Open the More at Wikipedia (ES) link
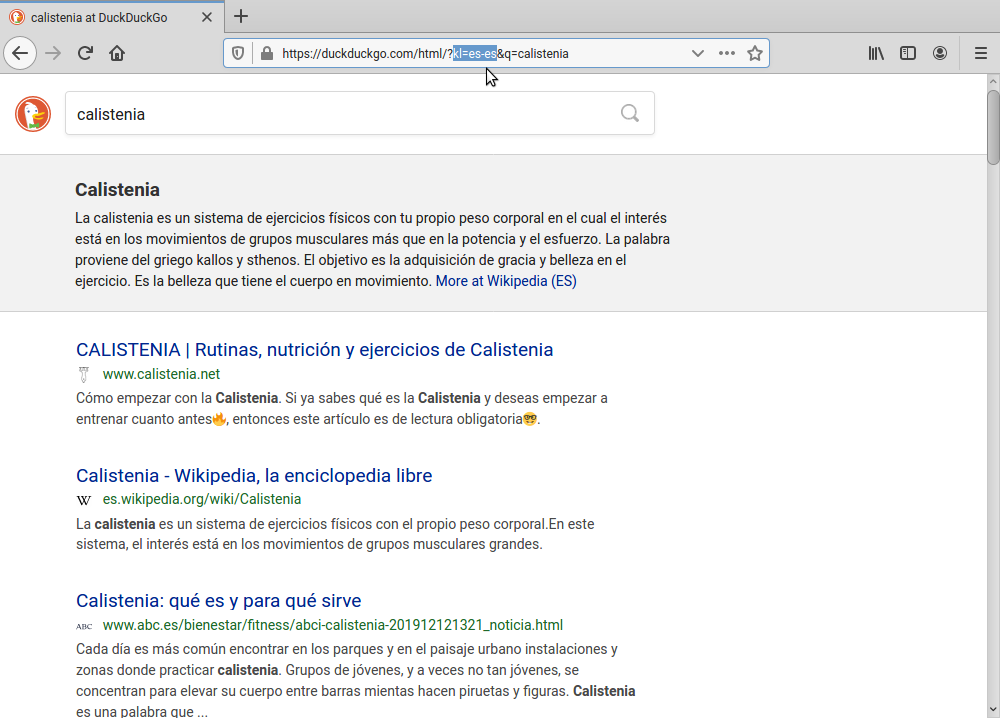Viewport: 1000px width, 718px height. 506,281
